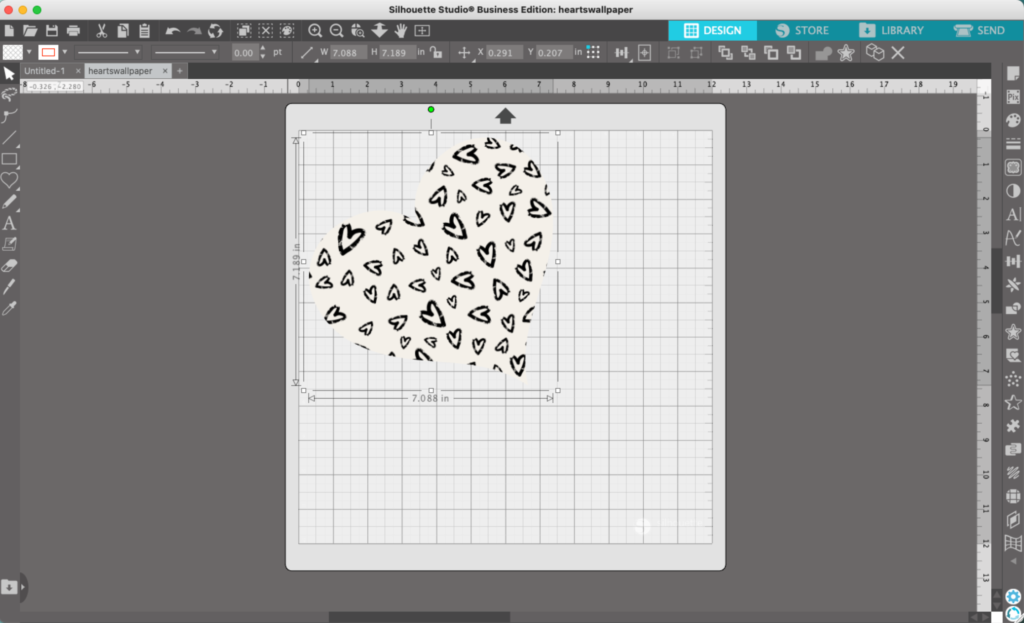Open the Page Setup panel

(1013, 73)
